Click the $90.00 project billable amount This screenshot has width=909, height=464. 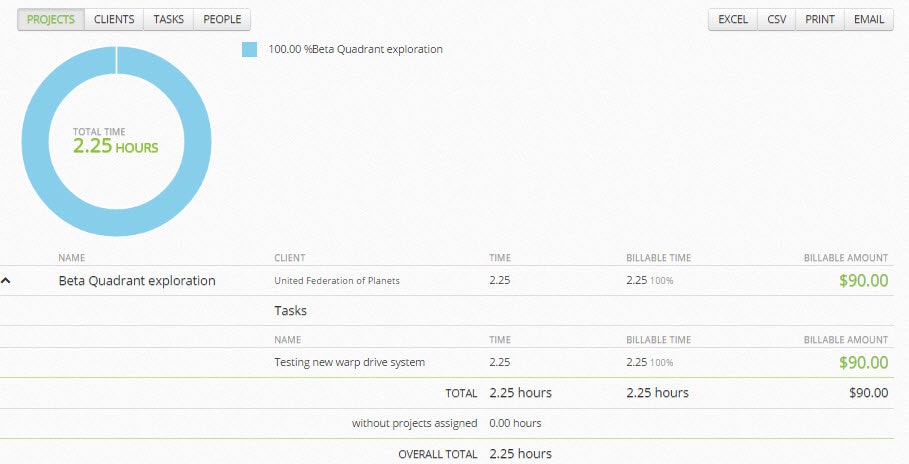tap(863, 281)
